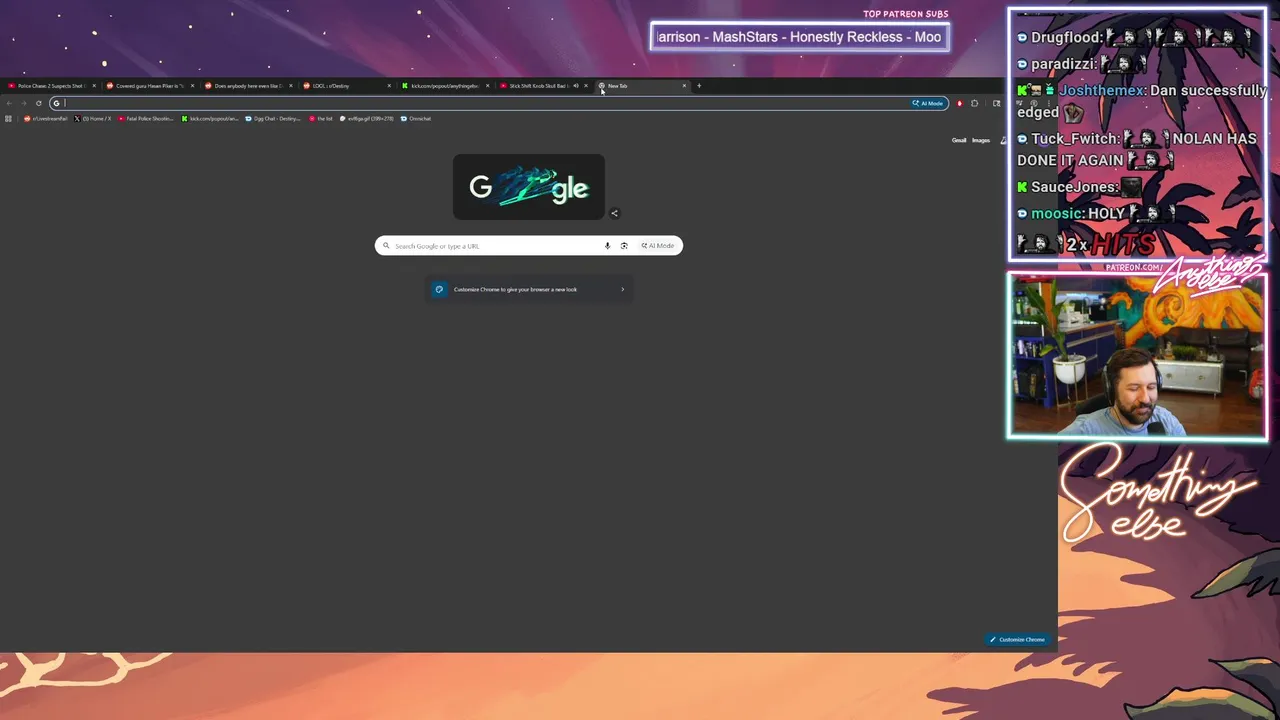Click Customize Chrome button at bottom right
Screen dimensions: 1280x720
pyautogui.click(x=1017, y=639)
